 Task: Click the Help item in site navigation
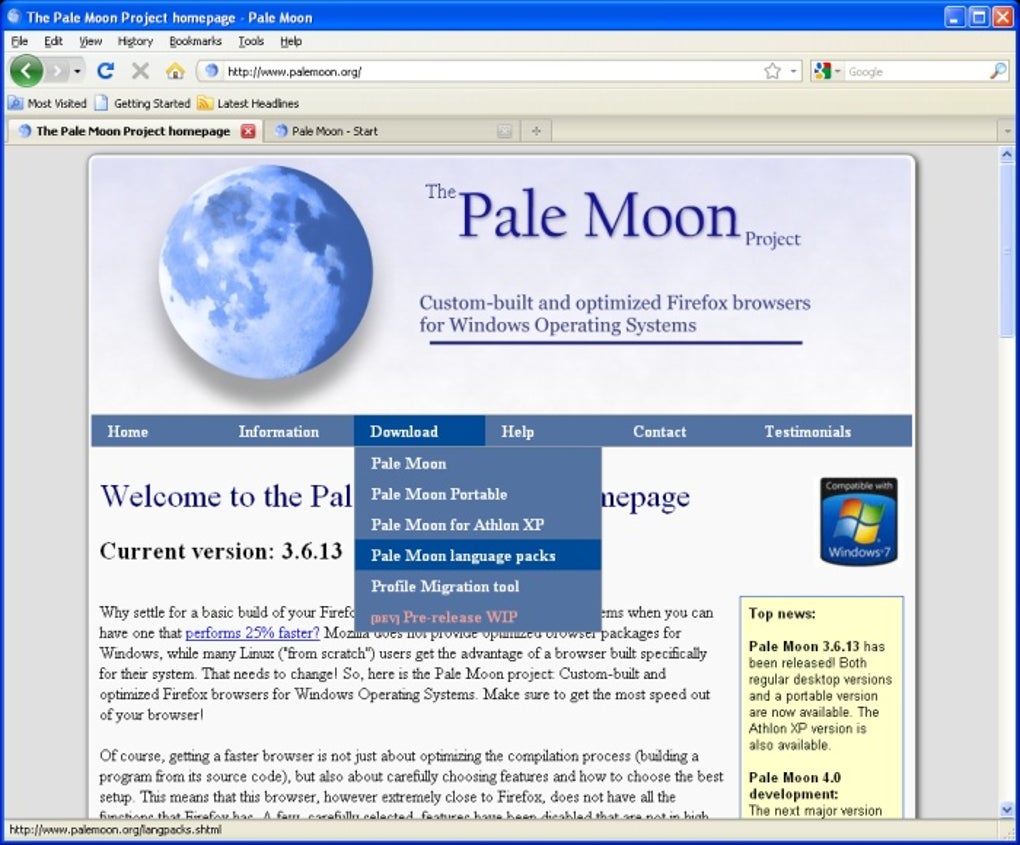[517, 431]
